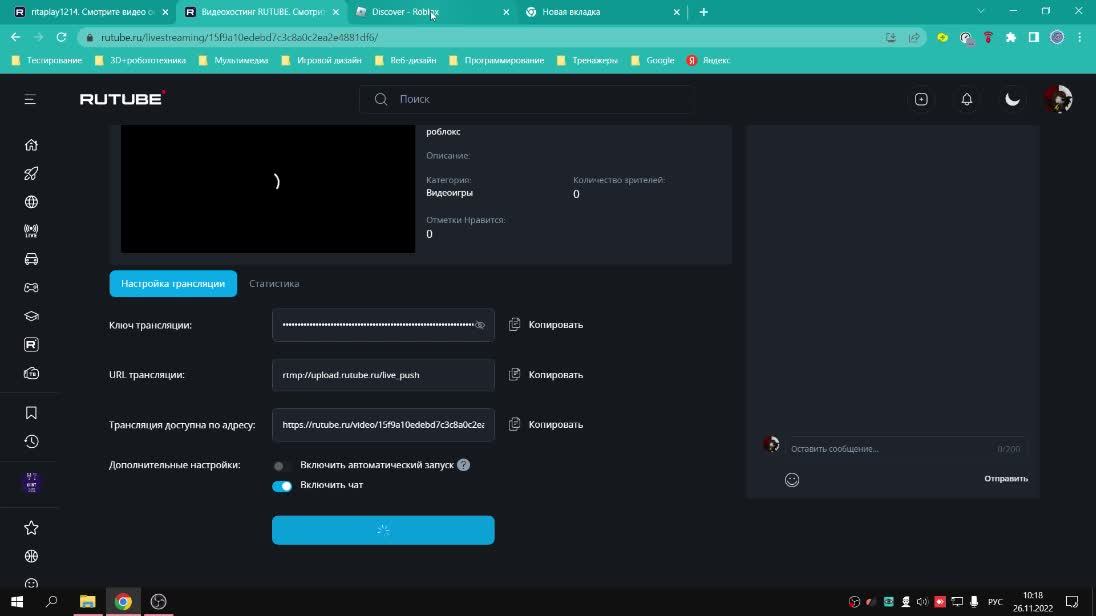
Task: Open the emoji picker in chat
Action: [792, 480]
